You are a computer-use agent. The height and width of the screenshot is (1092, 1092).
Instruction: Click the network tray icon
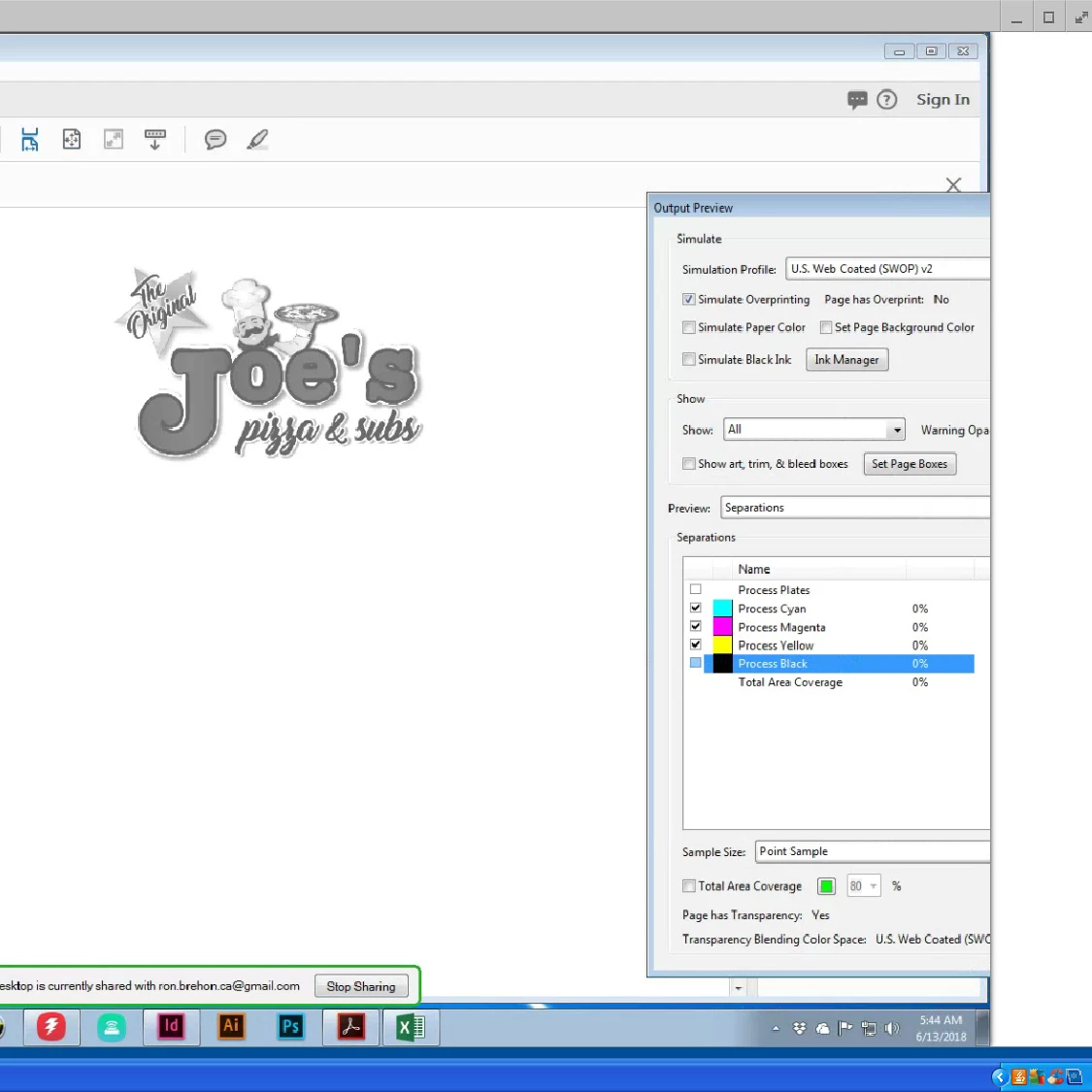869,1028
